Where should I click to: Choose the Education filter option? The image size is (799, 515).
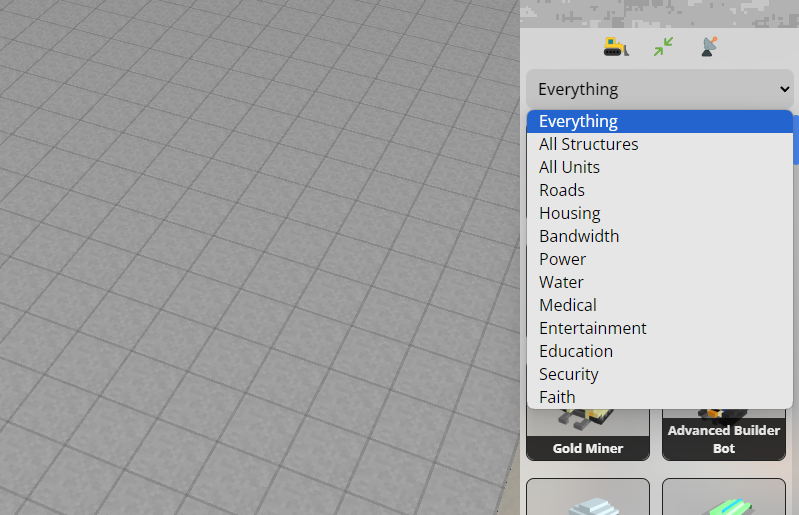(660, 350)
